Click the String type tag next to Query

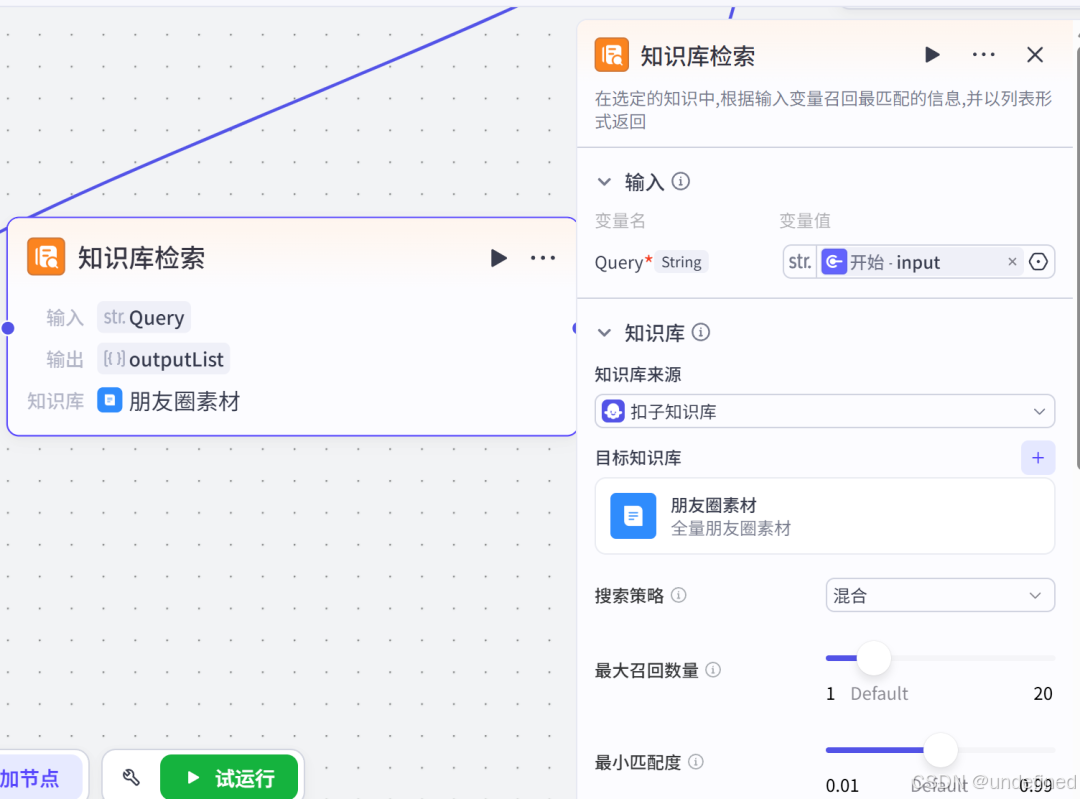point(681,262)
